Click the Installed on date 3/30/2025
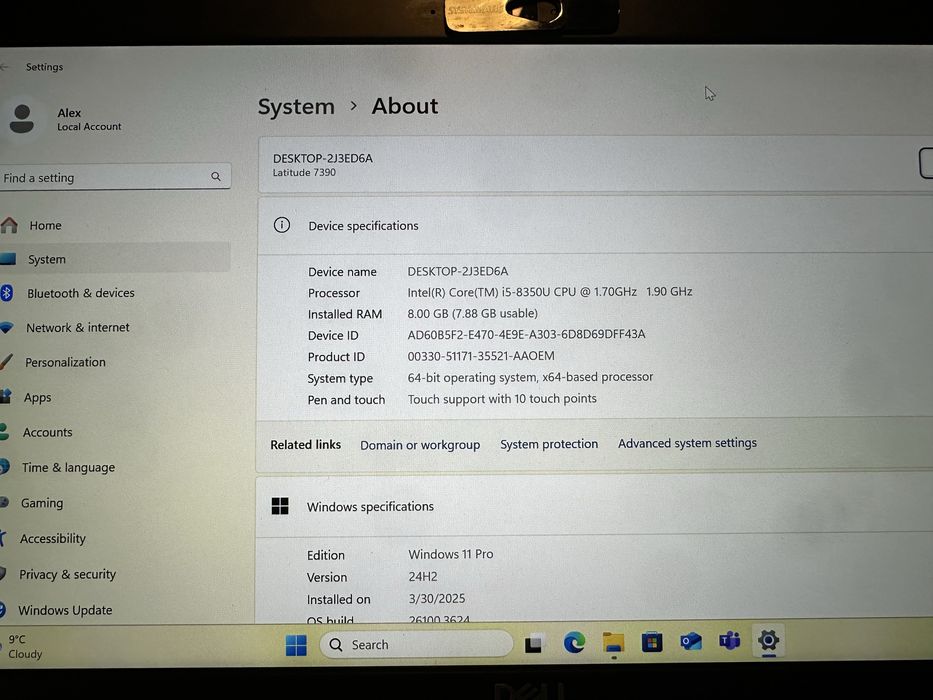This screenshot has width=933, height=700. pyautogui.click(x=437, y=599)
